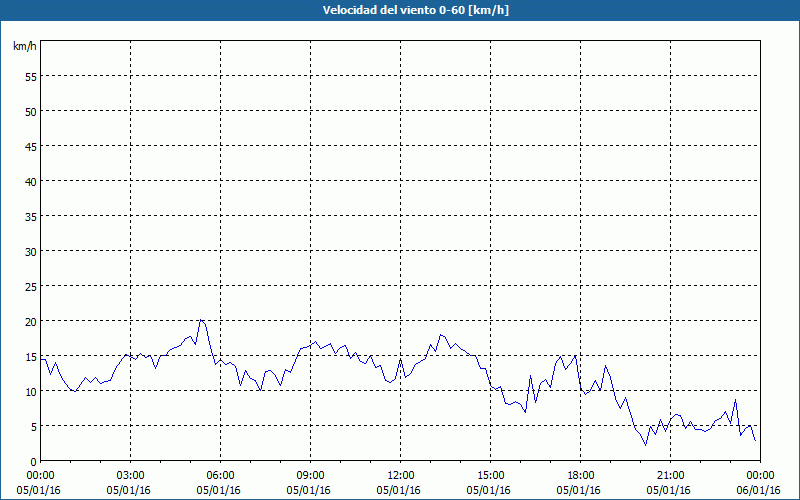800x500 pixels.
Task: Click the y-axis value 55
Action: (31, 77)
